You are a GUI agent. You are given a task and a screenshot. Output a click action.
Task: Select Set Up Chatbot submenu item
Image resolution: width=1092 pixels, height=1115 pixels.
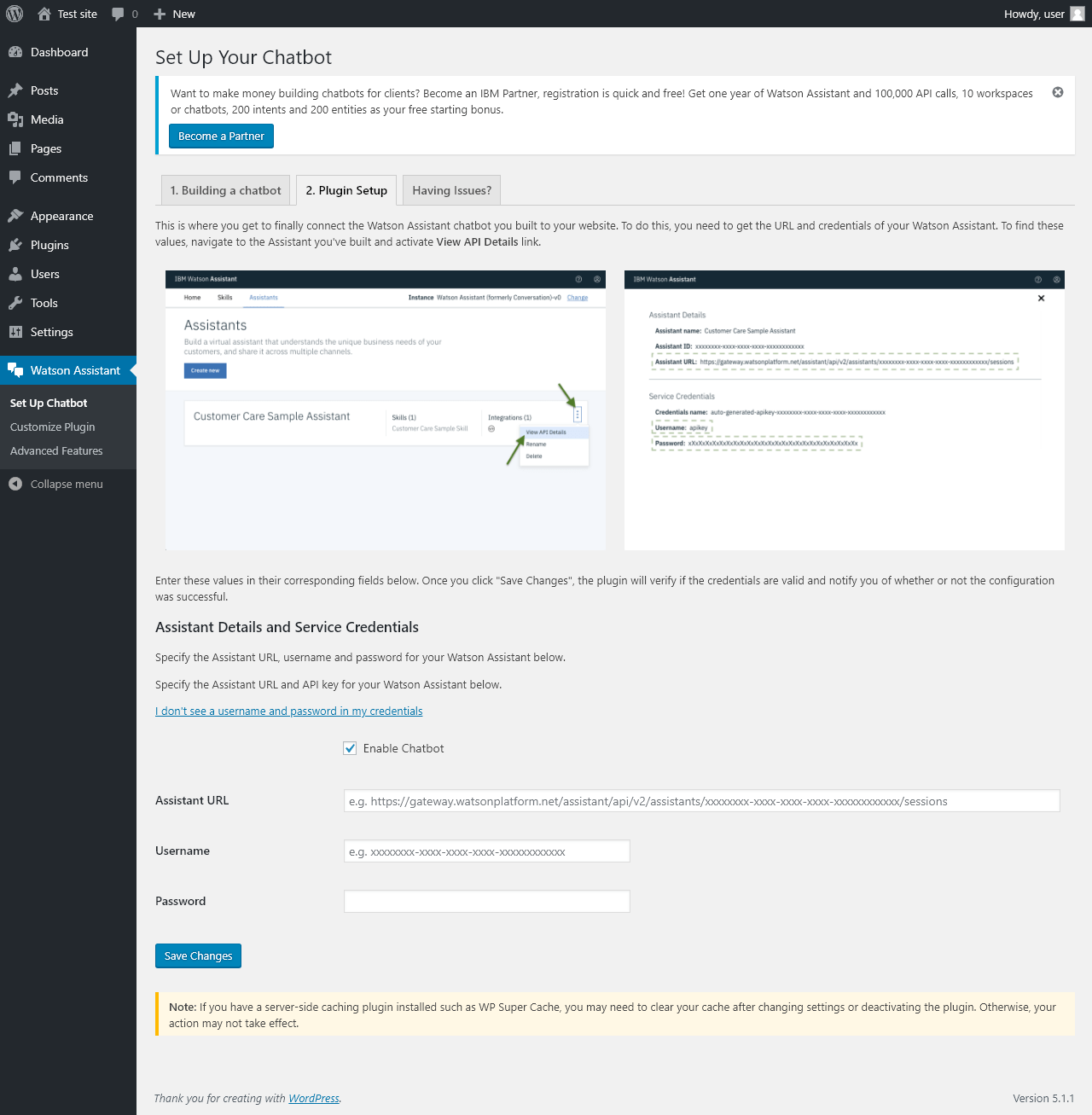point(49,403)
